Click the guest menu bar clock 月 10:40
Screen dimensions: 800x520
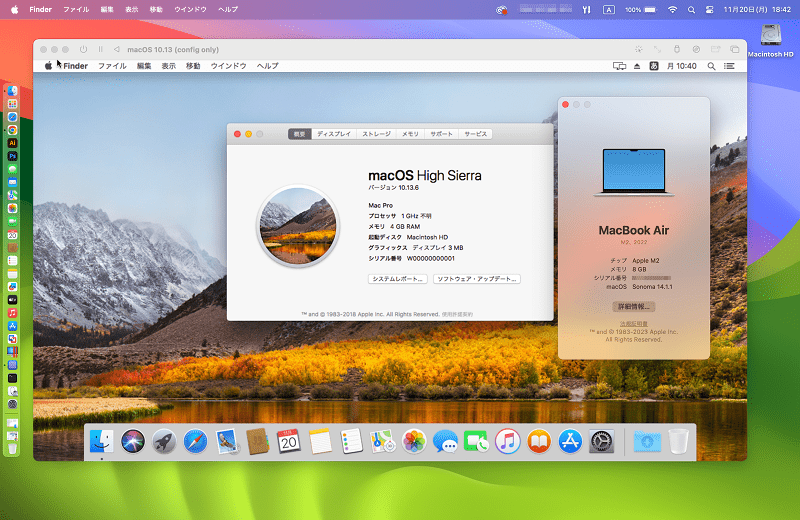coord(682,66)
